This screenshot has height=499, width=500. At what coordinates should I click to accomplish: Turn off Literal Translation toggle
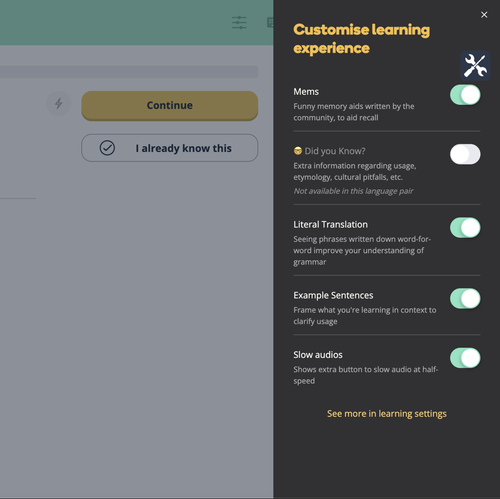coord(465,228)
